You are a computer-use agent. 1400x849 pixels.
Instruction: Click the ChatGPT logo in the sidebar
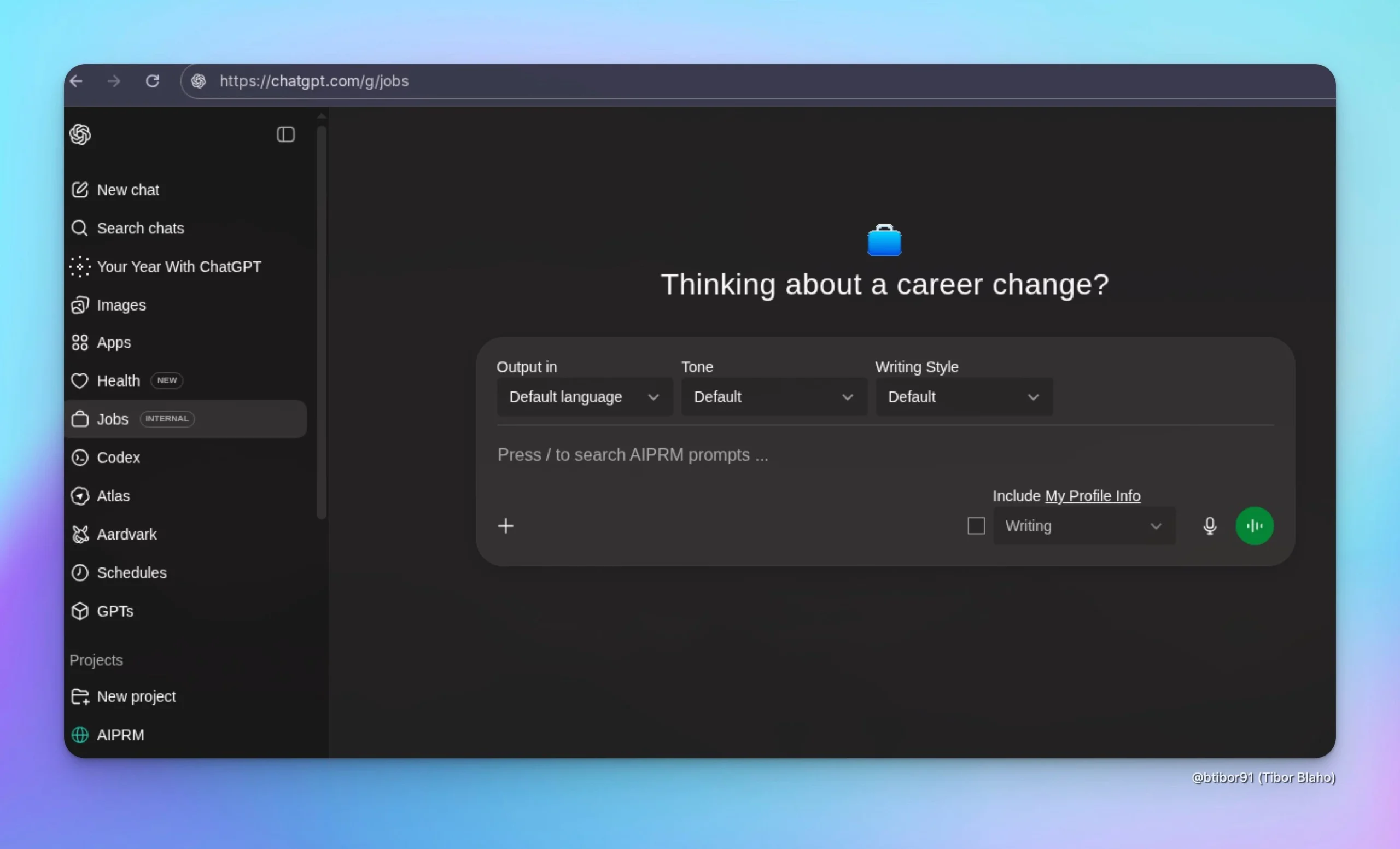(x=80, y=134)
